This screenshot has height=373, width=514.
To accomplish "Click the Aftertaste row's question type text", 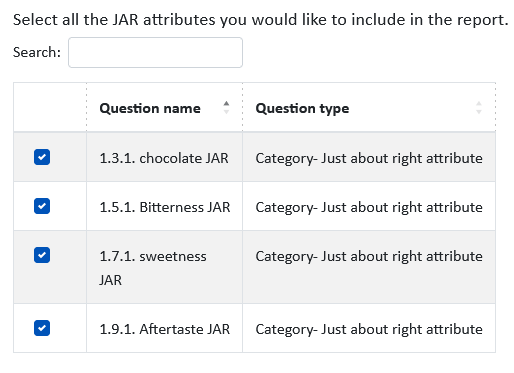I will point(369,329).
